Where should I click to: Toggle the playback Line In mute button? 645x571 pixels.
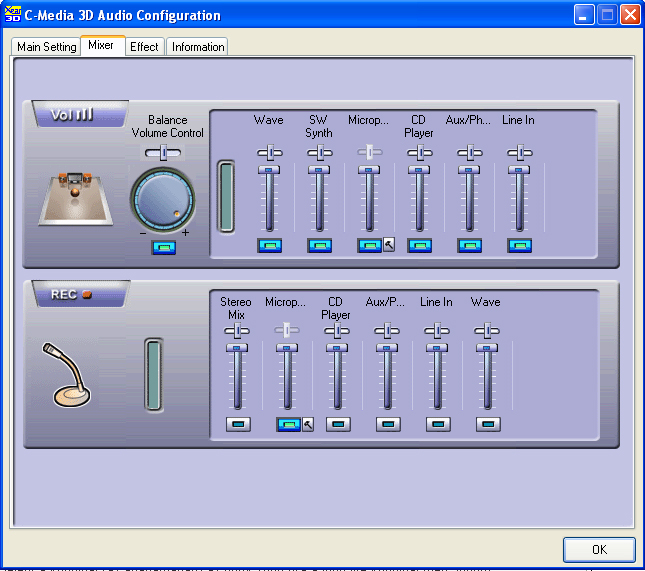520,246
